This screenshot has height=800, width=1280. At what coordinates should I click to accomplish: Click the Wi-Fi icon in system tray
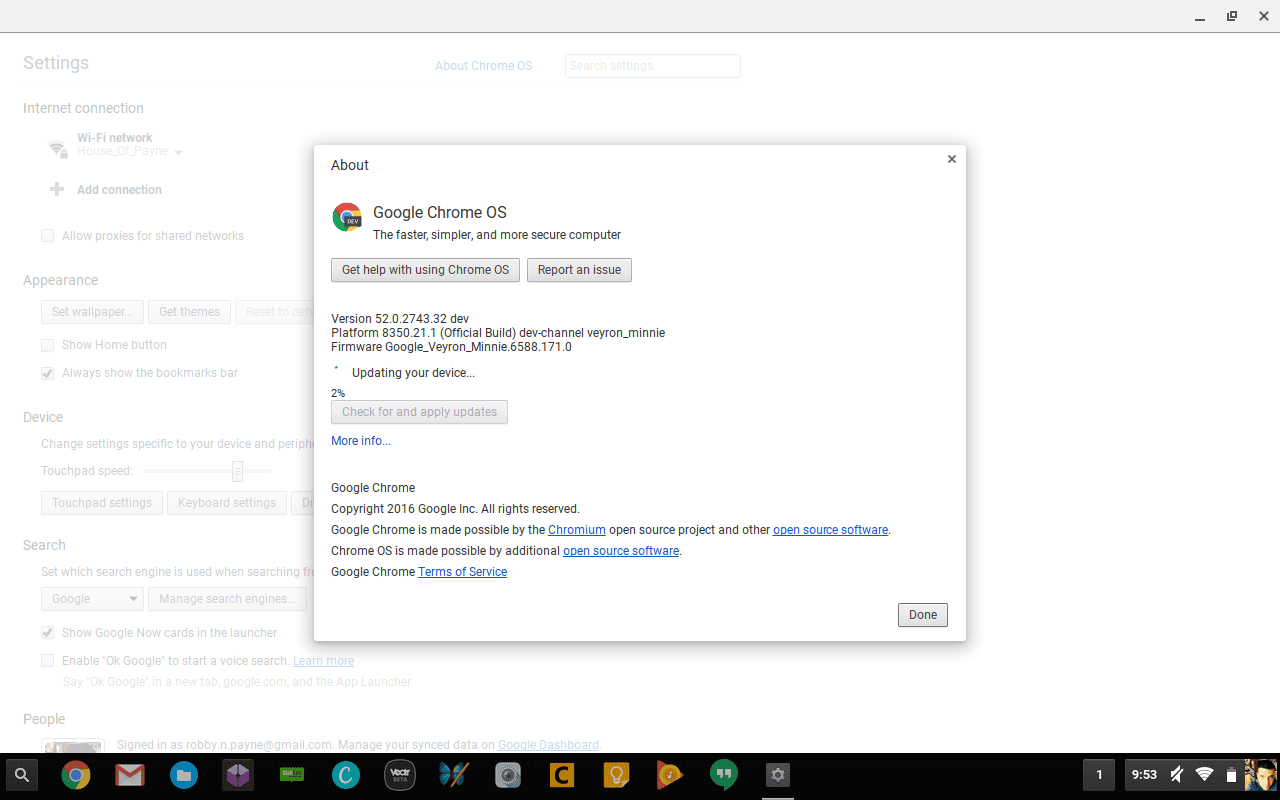pyautogui.click(x=1205, y=775)
